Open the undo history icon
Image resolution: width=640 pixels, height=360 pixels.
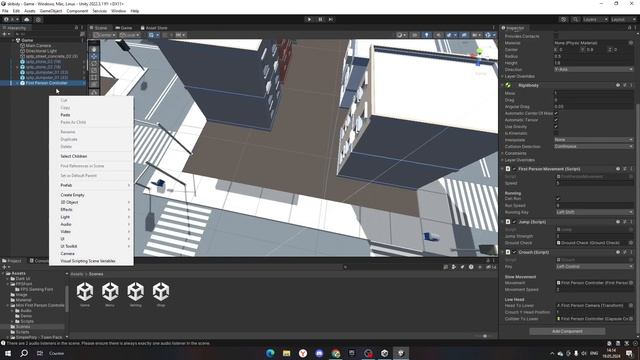(x=564, y=20)
